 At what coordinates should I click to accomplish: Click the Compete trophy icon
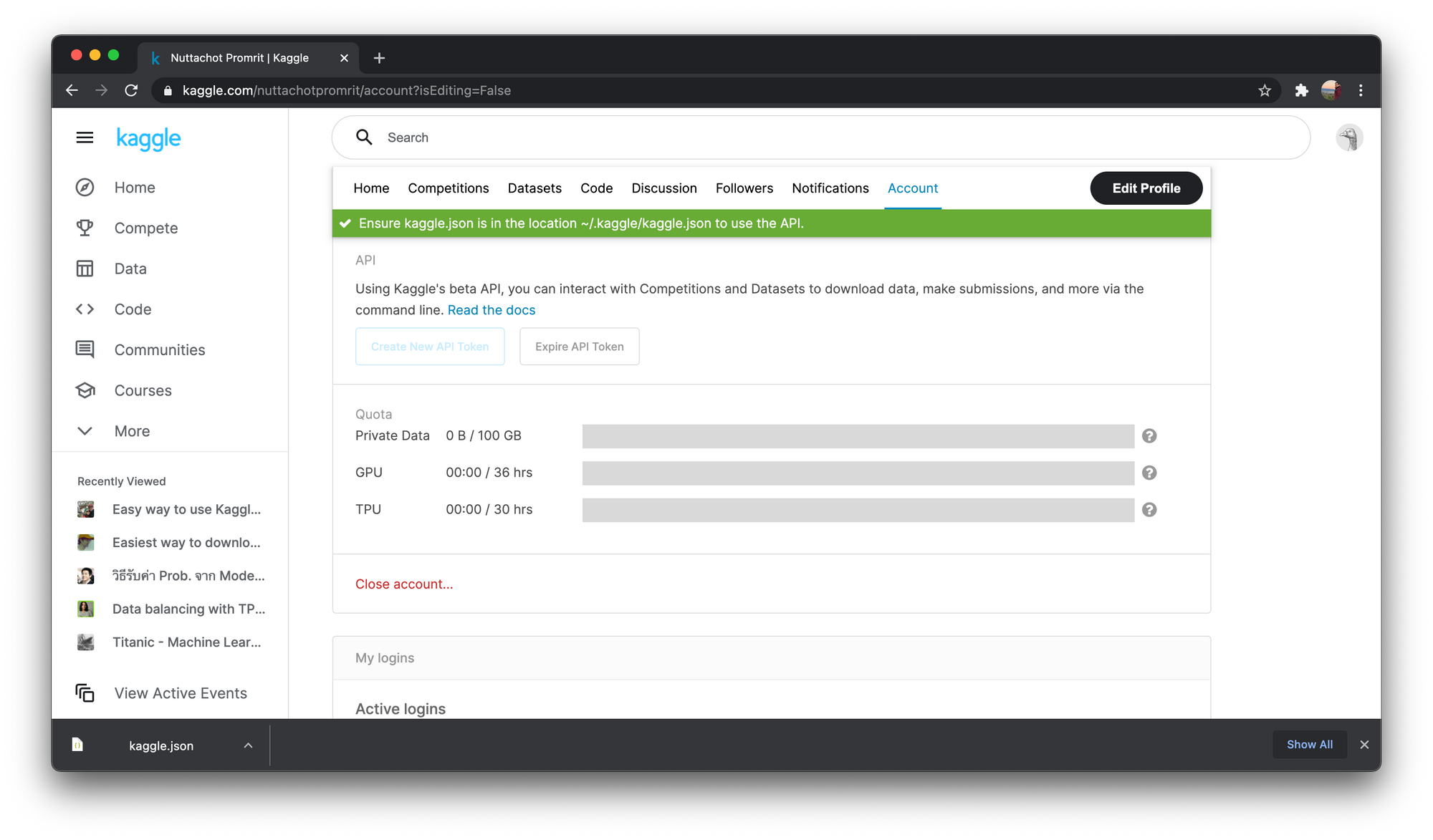pos(85,228)
